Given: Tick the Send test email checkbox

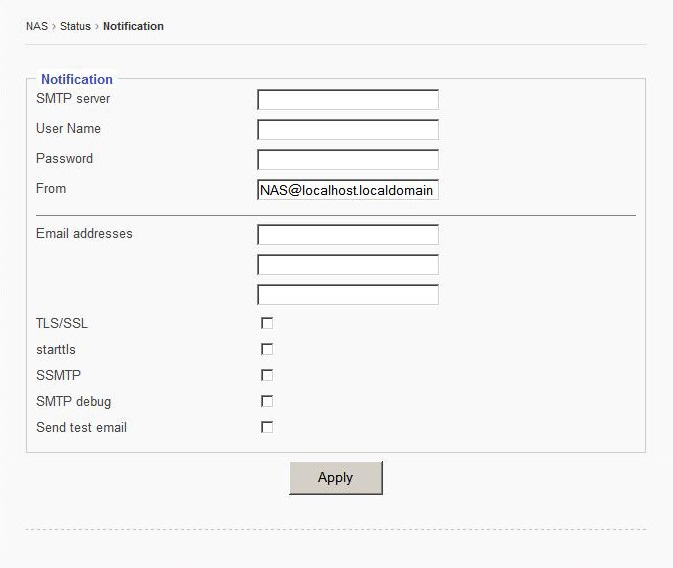Looking at the screenshot, I should [267, 427].
